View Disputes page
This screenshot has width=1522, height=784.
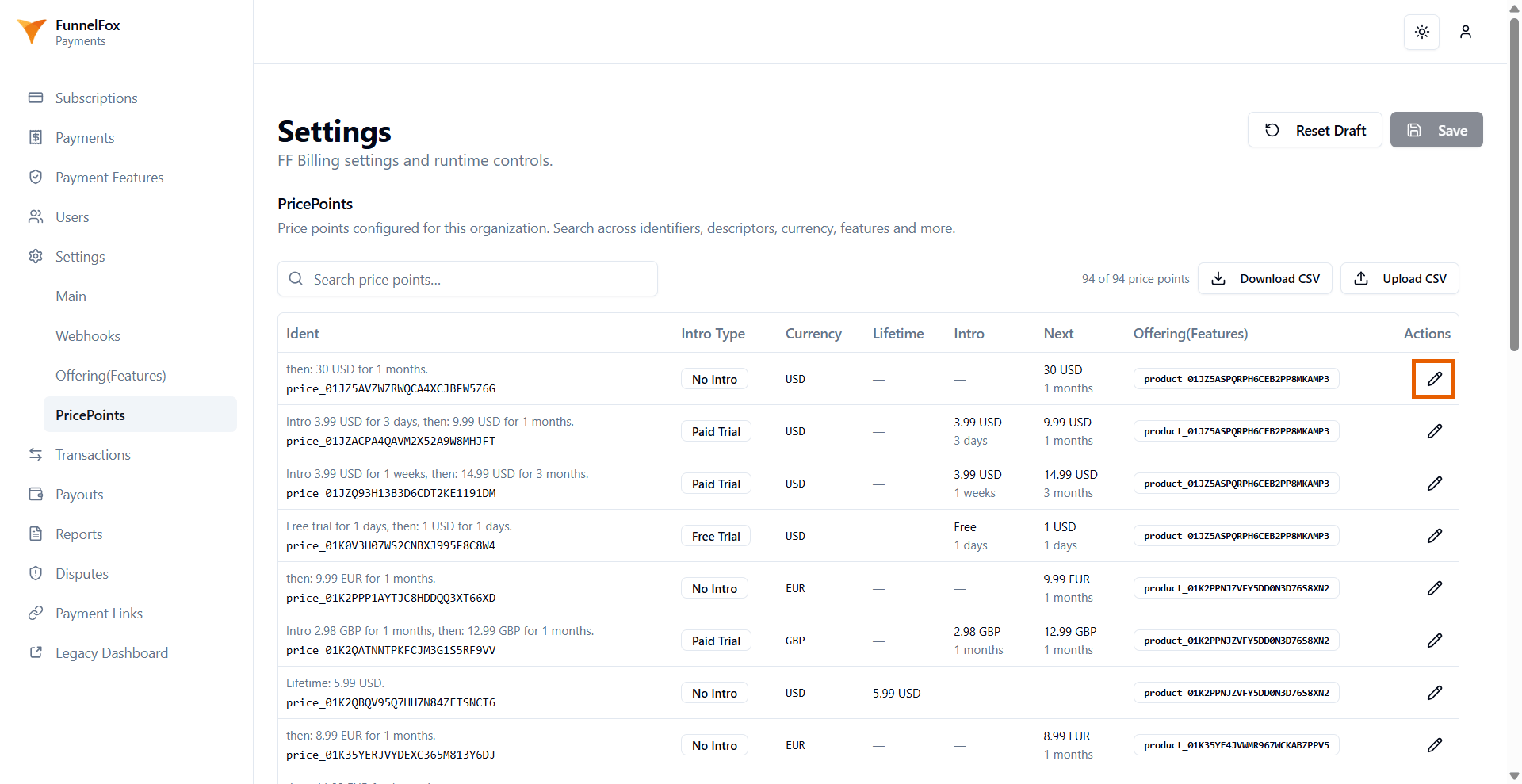82,574
